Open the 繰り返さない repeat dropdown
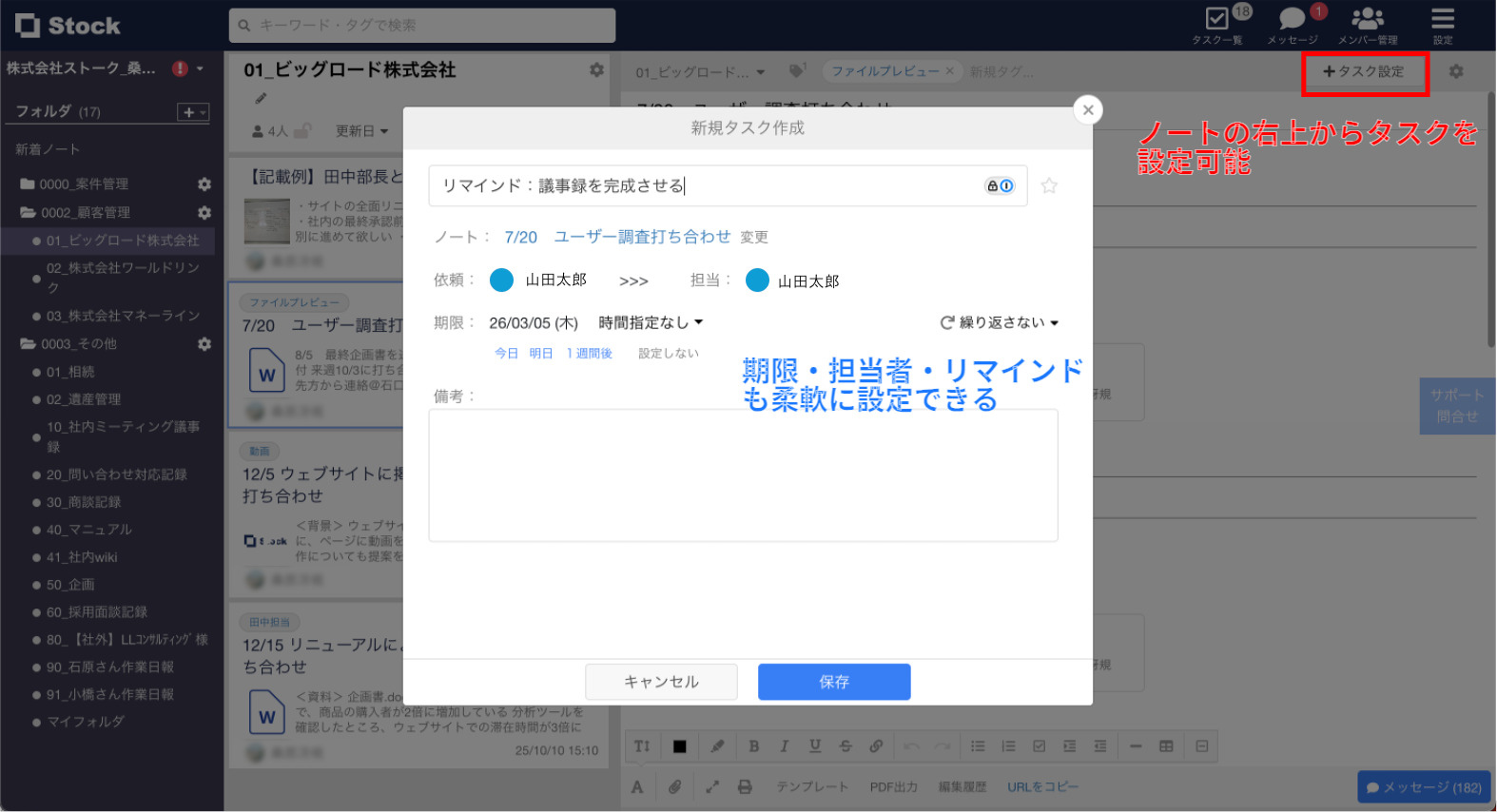The image size is (1497, 812). tap(1000, 323)
